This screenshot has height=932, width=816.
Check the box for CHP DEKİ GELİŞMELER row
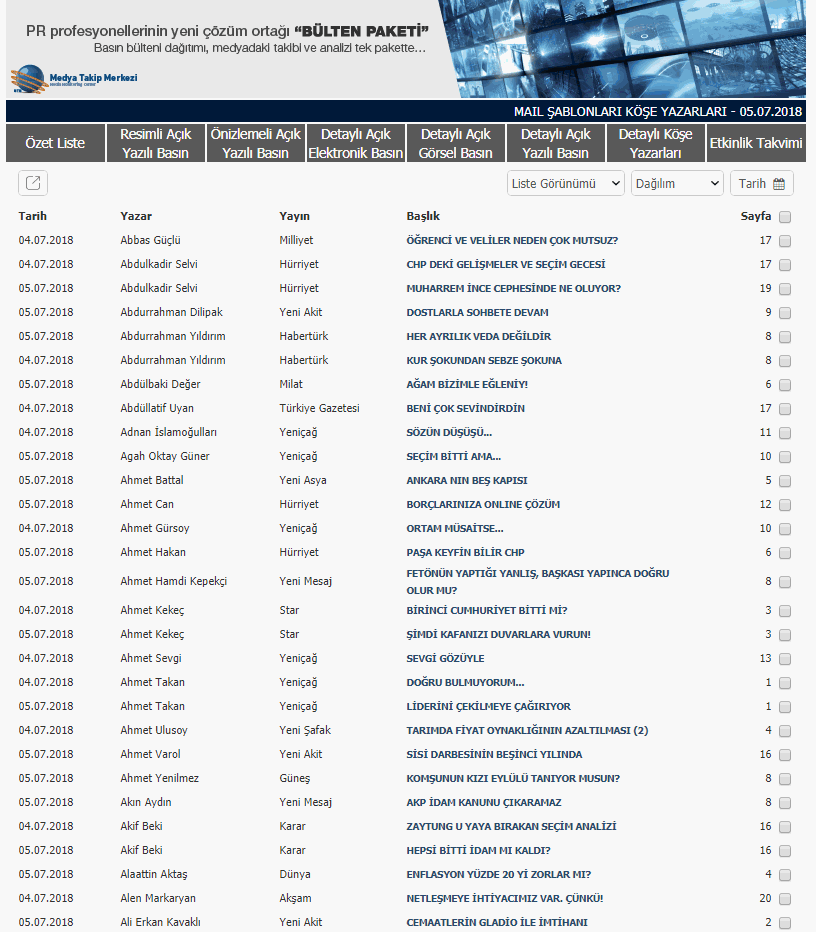[785, 265]
